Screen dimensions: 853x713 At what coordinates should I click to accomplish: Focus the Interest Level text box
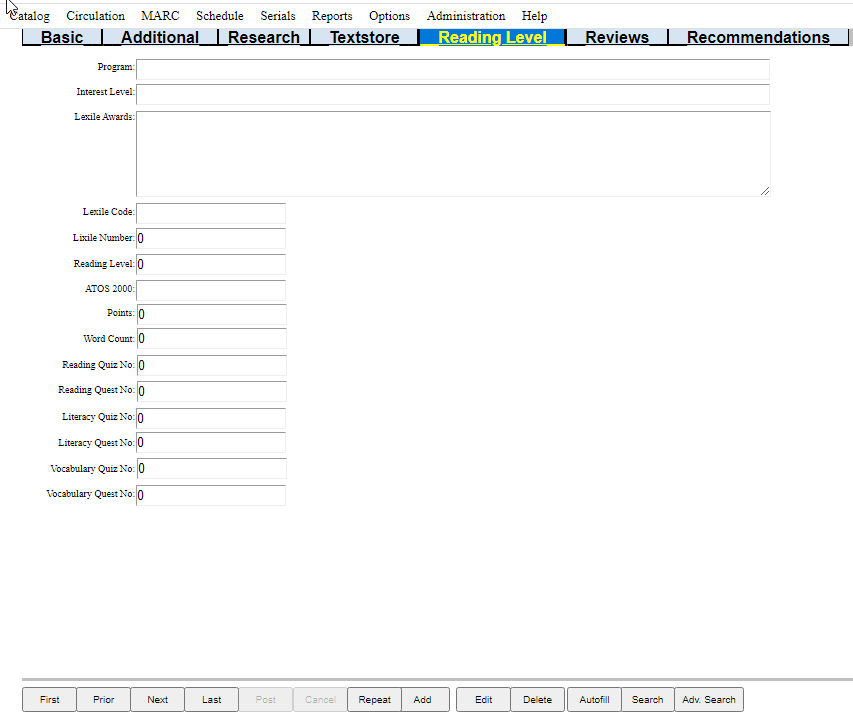tap(453, 94)
